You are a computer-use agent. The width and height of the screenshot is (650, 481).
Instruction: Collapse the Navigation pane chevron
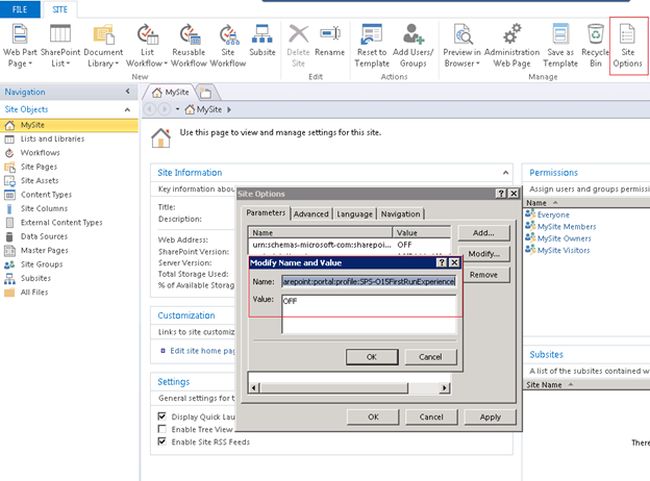click(128, 92)
